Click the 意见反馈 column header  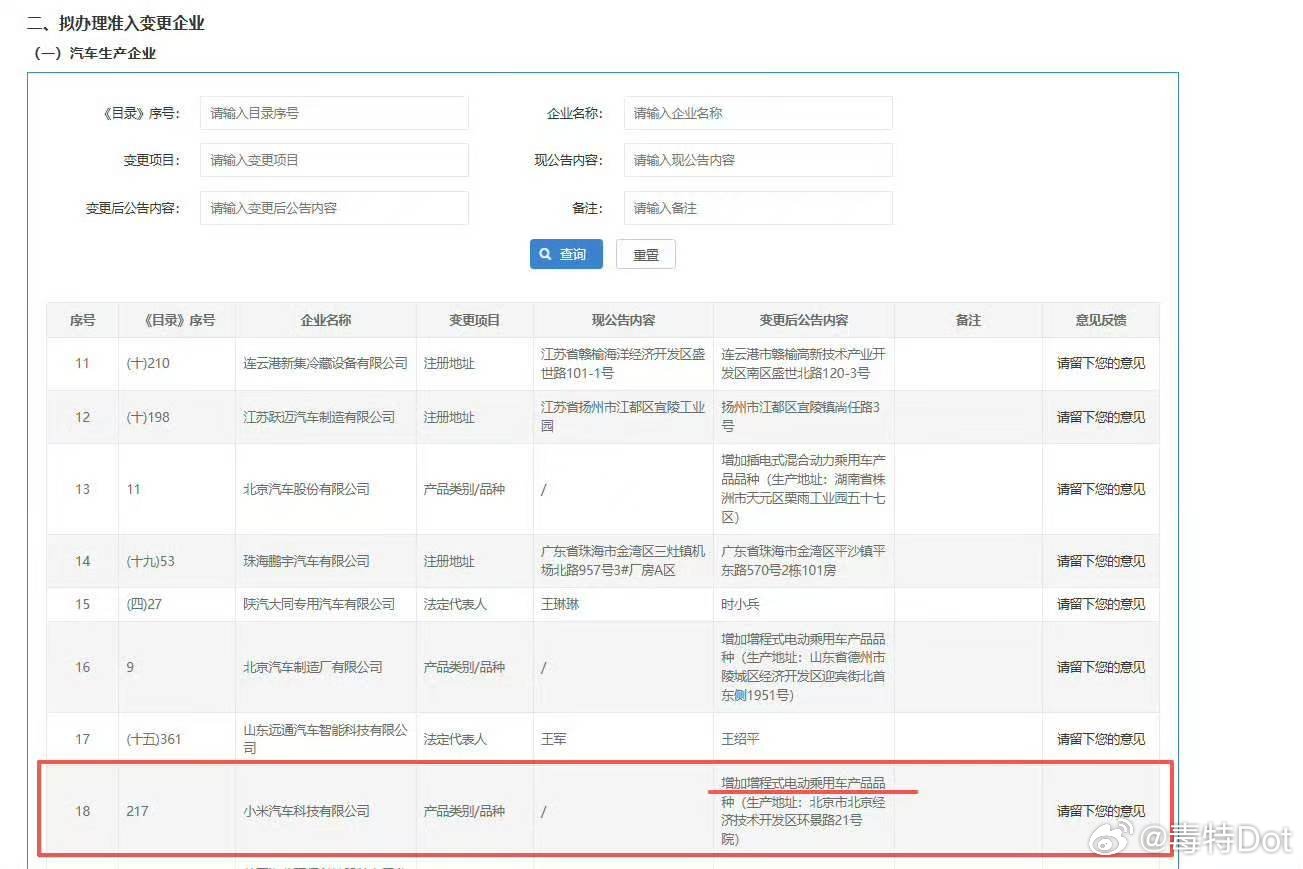point(1101,320)
